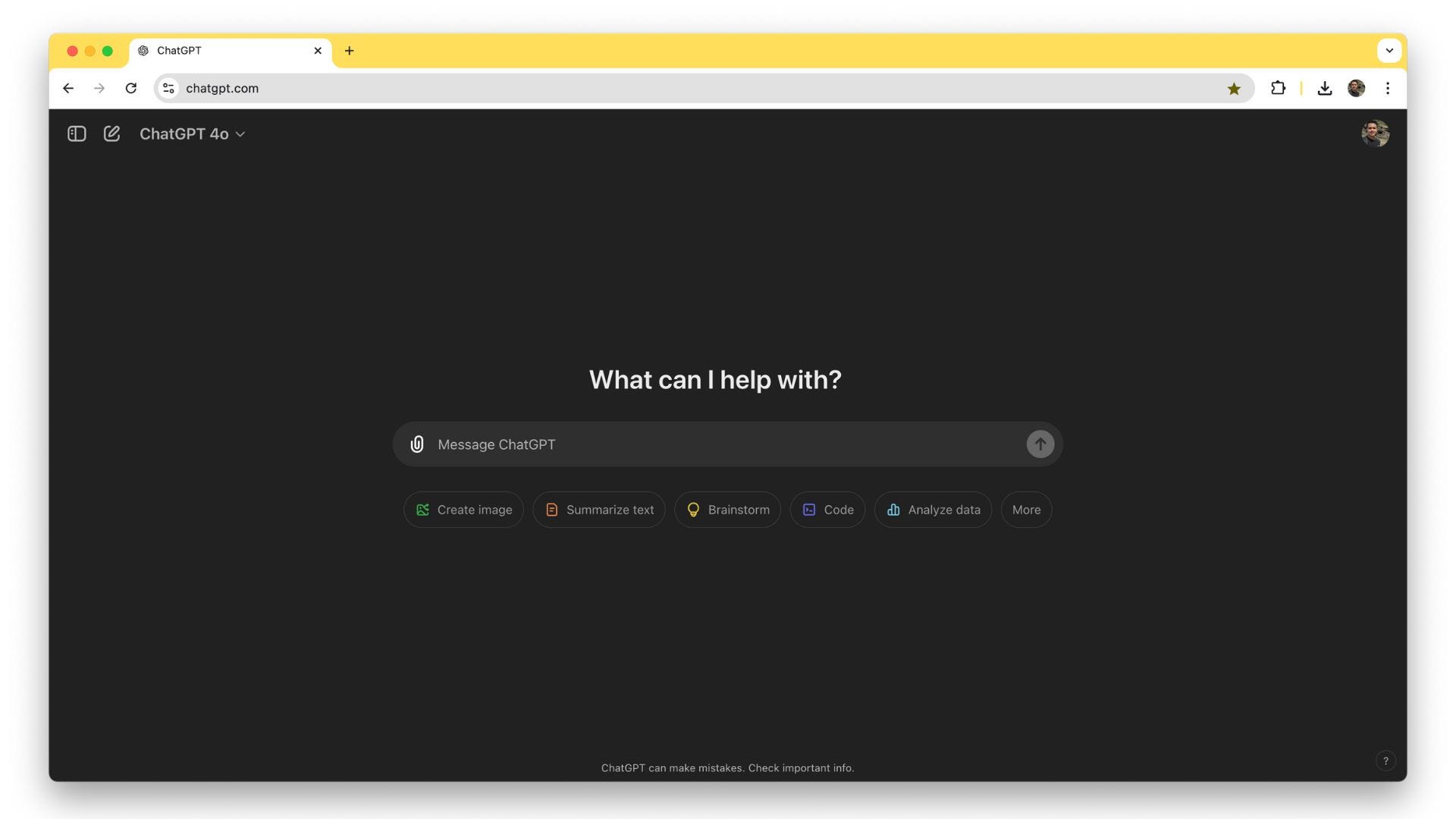Choose the Code suggestion

[827, 510]
